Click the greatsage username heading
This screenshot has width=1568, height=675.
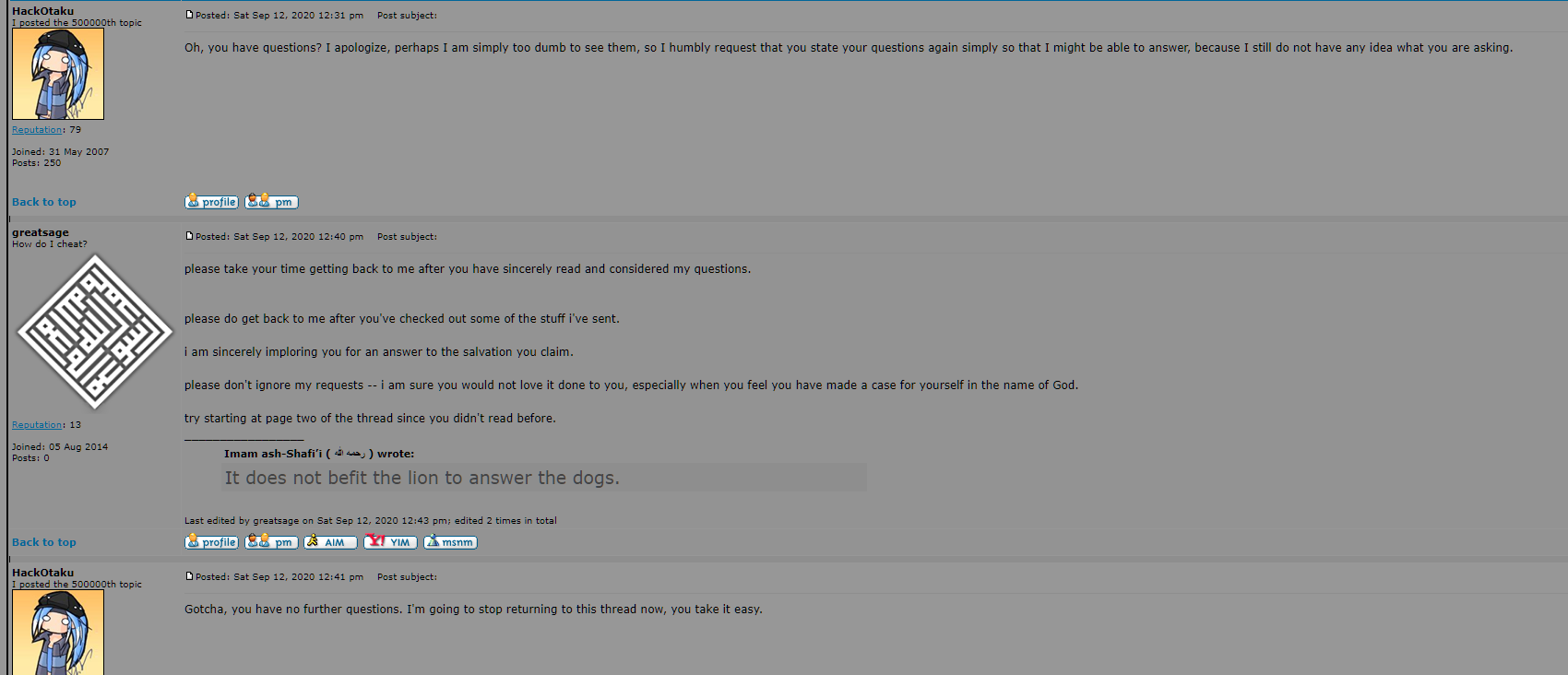[x=41, y=232]
